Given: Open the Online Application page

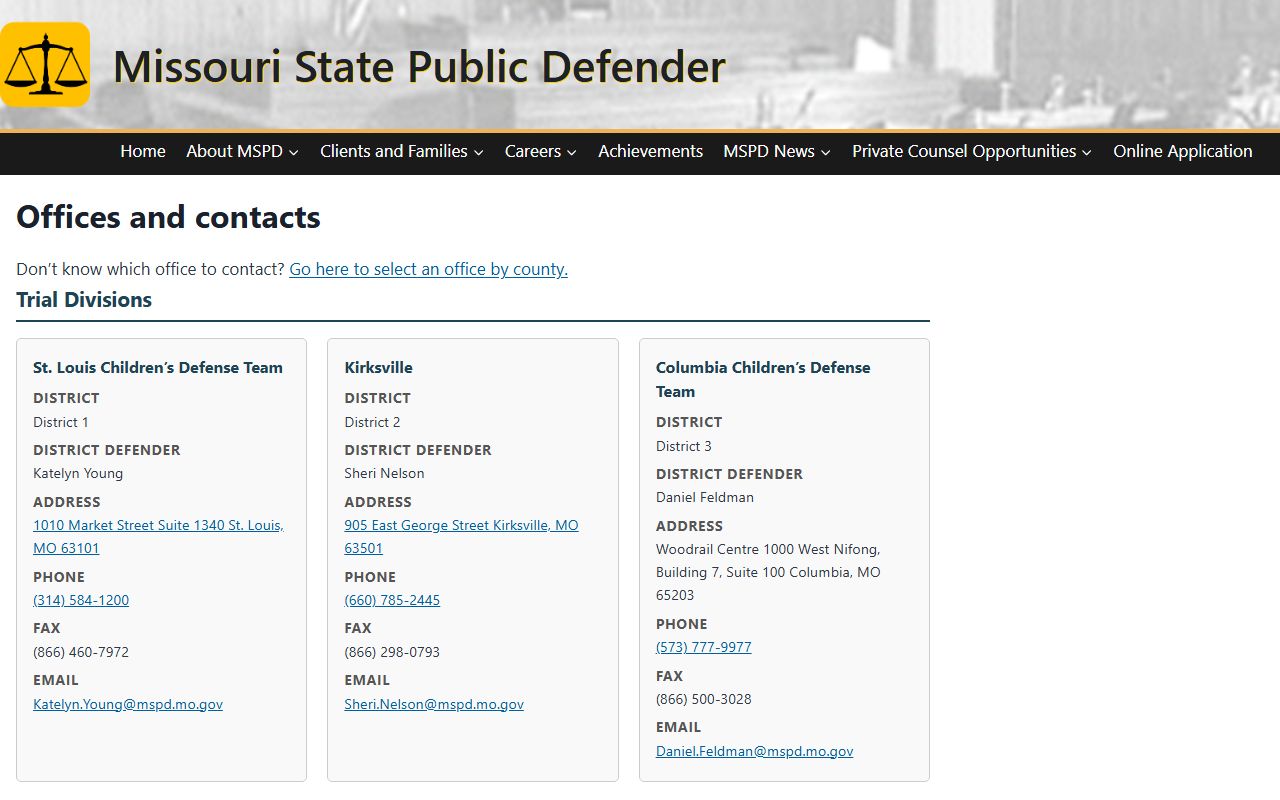Looking at the screenshot, I should [1183, 151].
